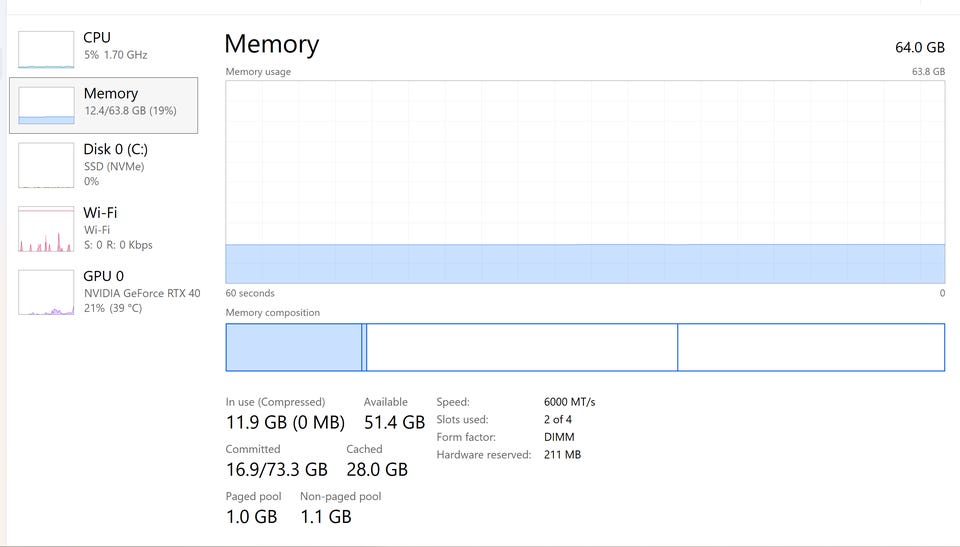The image size is (960, 547).
Task: Click the Speed value 6000 MT/s
Action: point(569,402)
